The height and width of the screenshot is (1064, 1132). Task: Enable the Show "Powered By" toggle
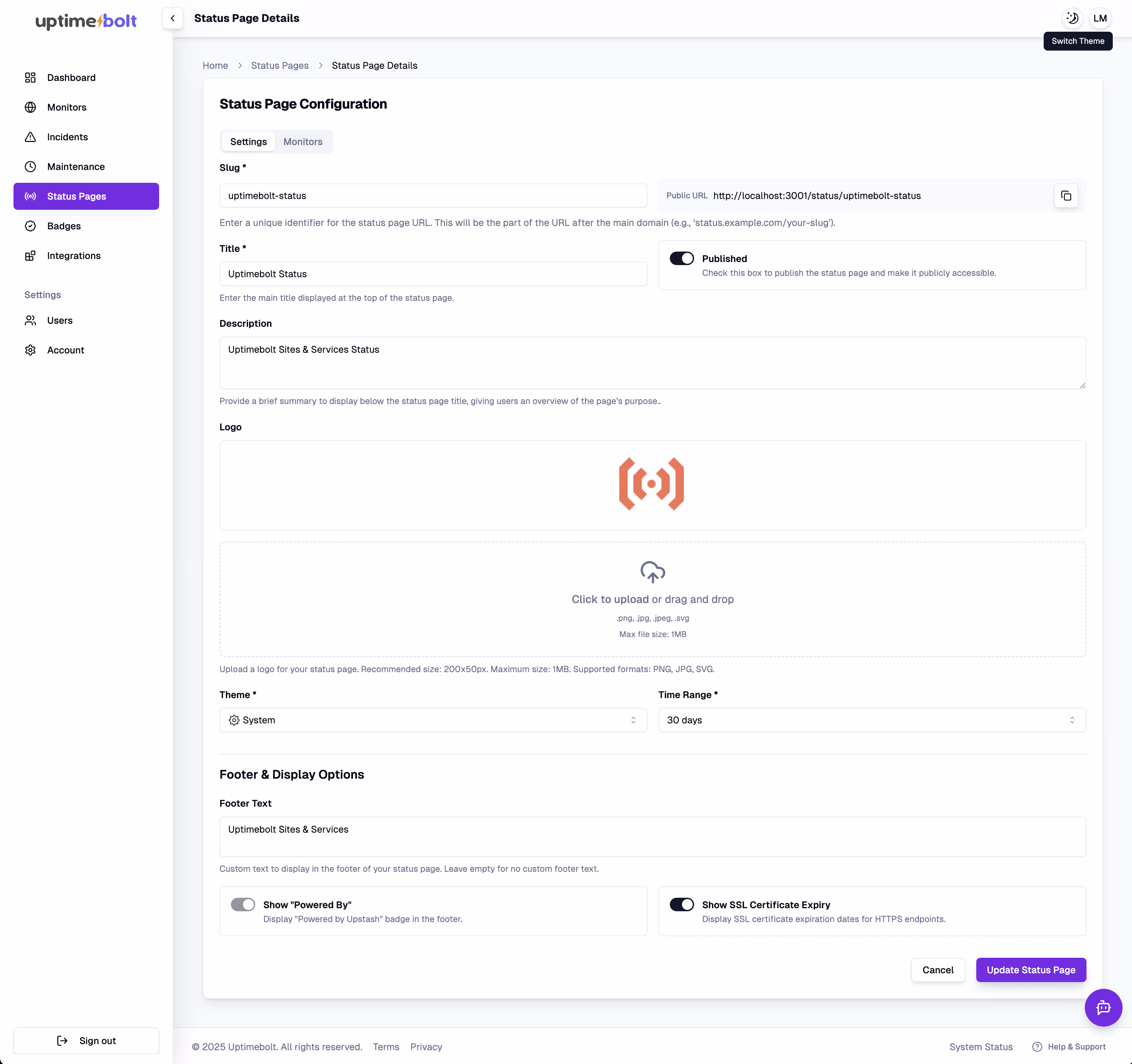click(x=243, y=904)
